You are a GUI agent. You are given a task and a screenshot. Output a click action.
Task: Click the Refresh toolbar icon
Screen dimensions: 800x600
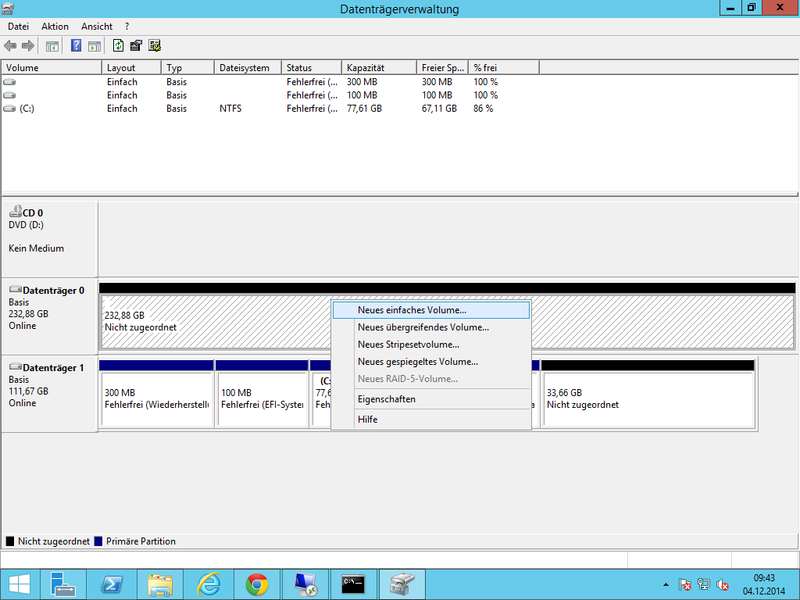tap(119, 46)
